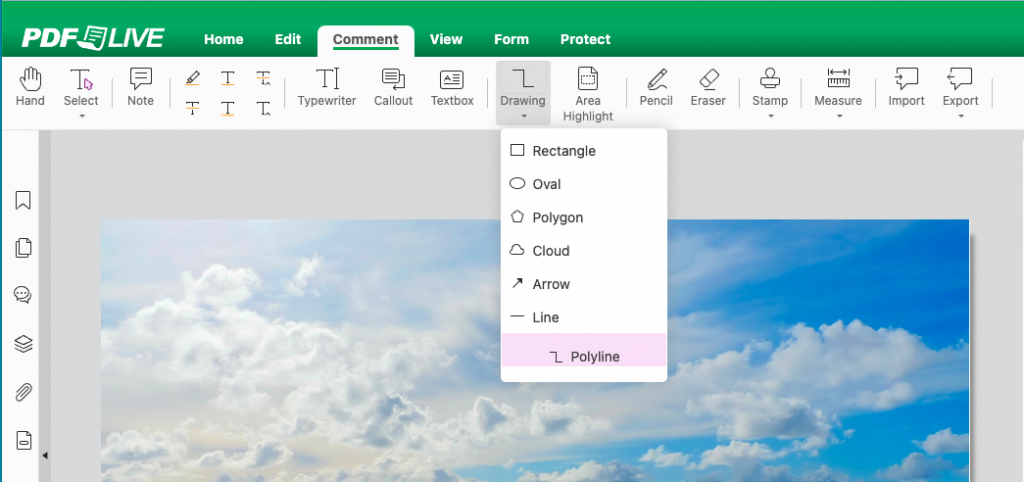1024x482 pixels.
Task: Open the form fields sidebar panel
Action: pos(23,440)
